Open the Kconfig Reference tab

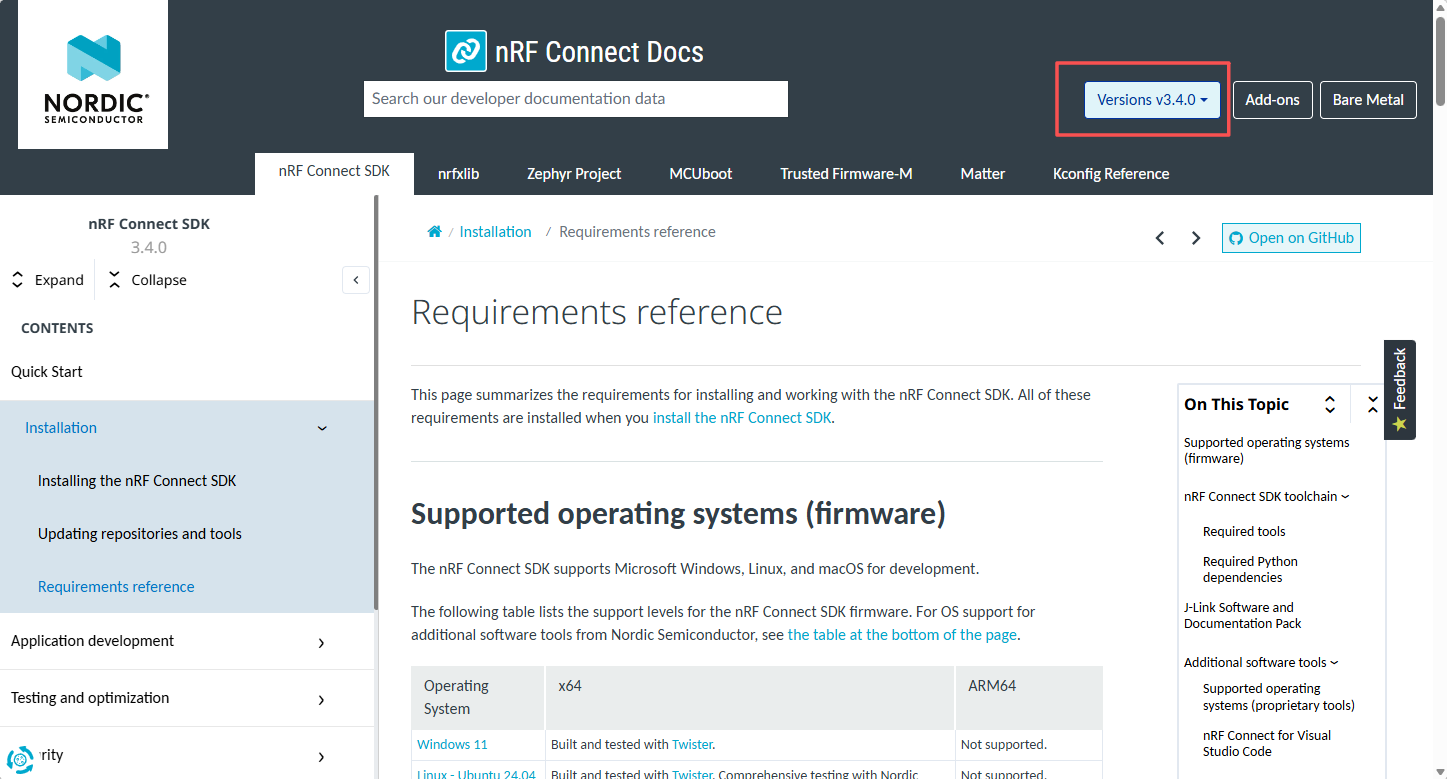point(1111,174)
